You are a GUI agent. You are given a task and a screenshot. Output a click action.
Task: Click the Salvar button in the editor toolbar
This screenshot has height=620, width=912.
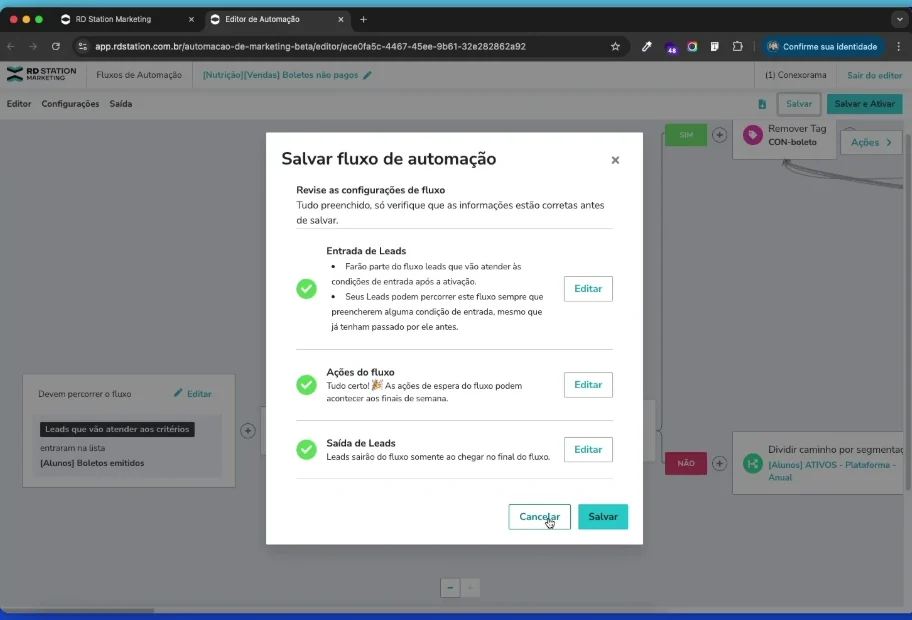pos(799,104)
